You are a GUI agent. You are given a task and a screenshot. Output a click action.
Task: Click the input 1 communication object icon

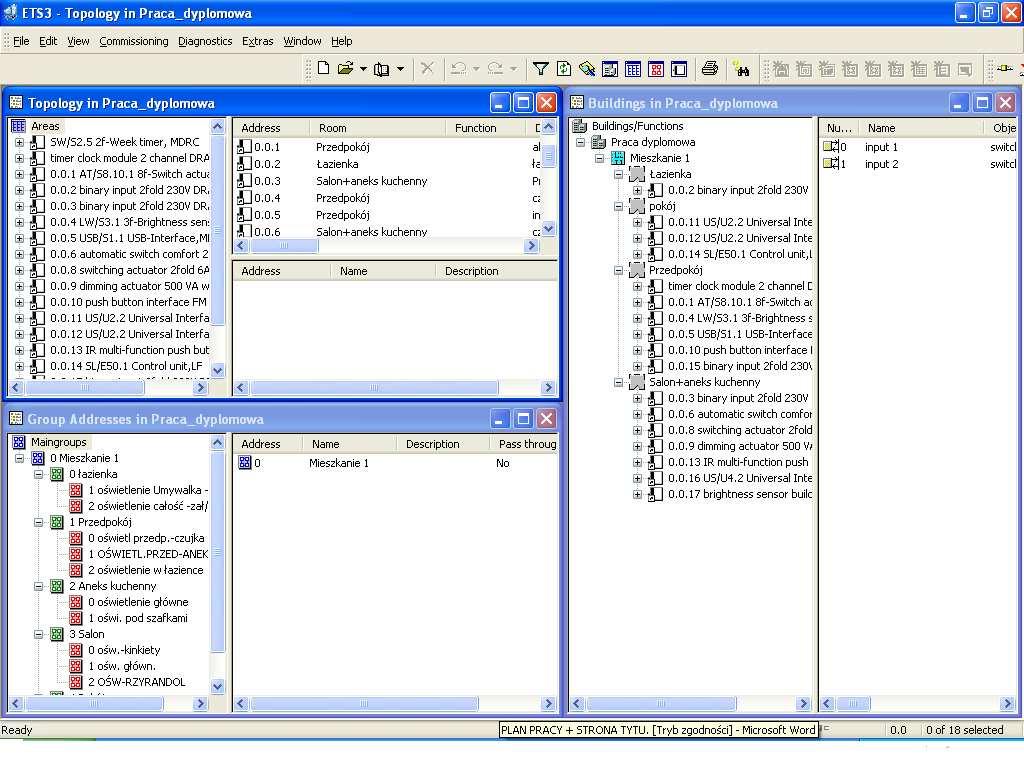coord(831,147)
